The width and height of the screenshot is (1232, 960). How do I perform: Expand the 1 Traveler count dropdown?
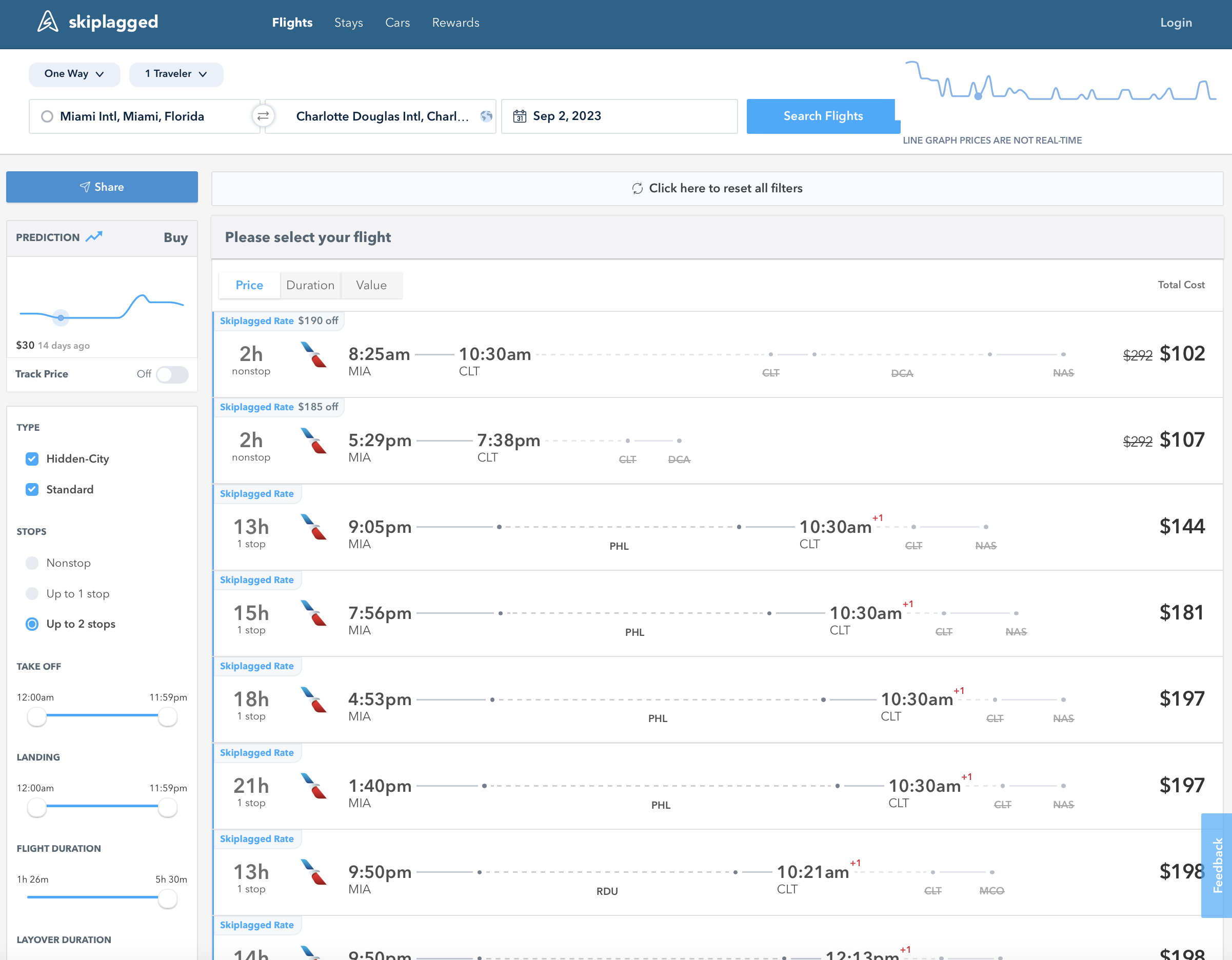176,73
